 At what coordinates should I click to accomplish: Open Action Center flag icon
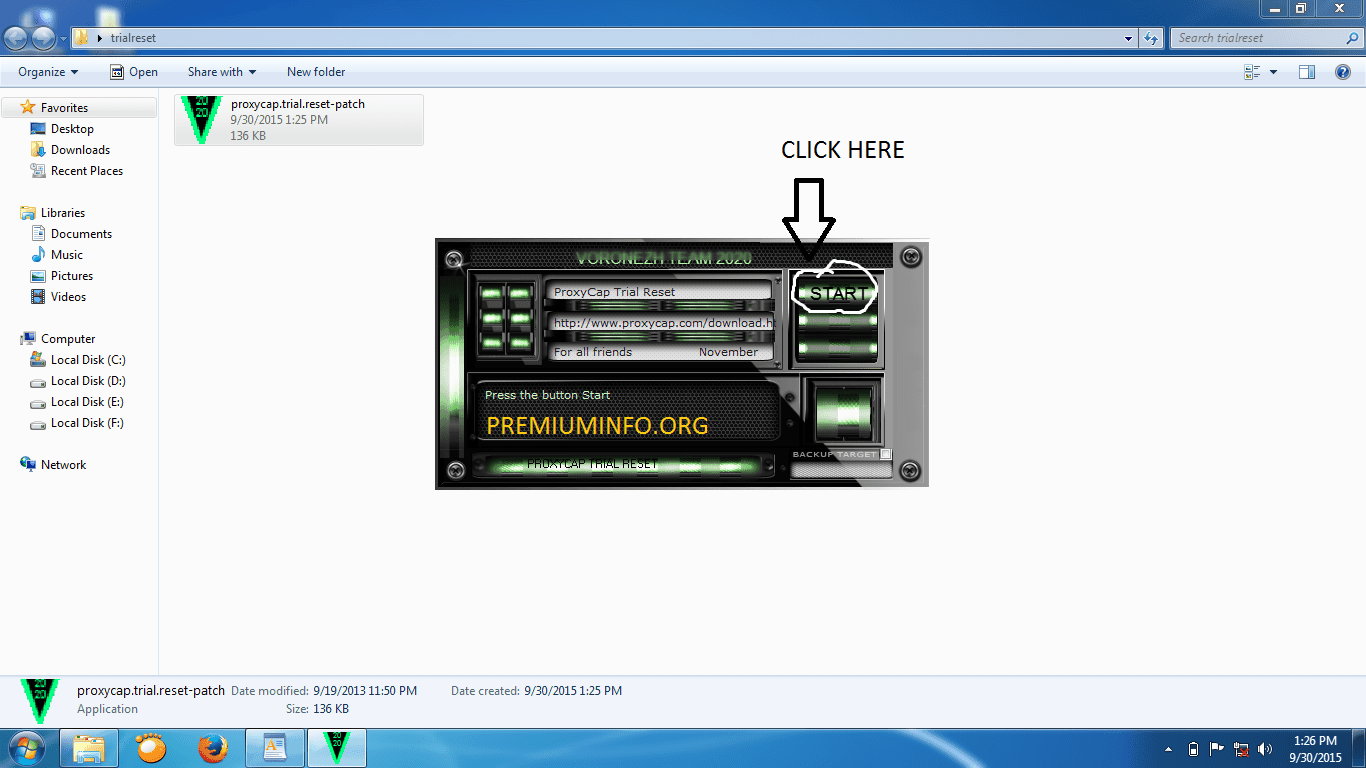click(1217, 749)
